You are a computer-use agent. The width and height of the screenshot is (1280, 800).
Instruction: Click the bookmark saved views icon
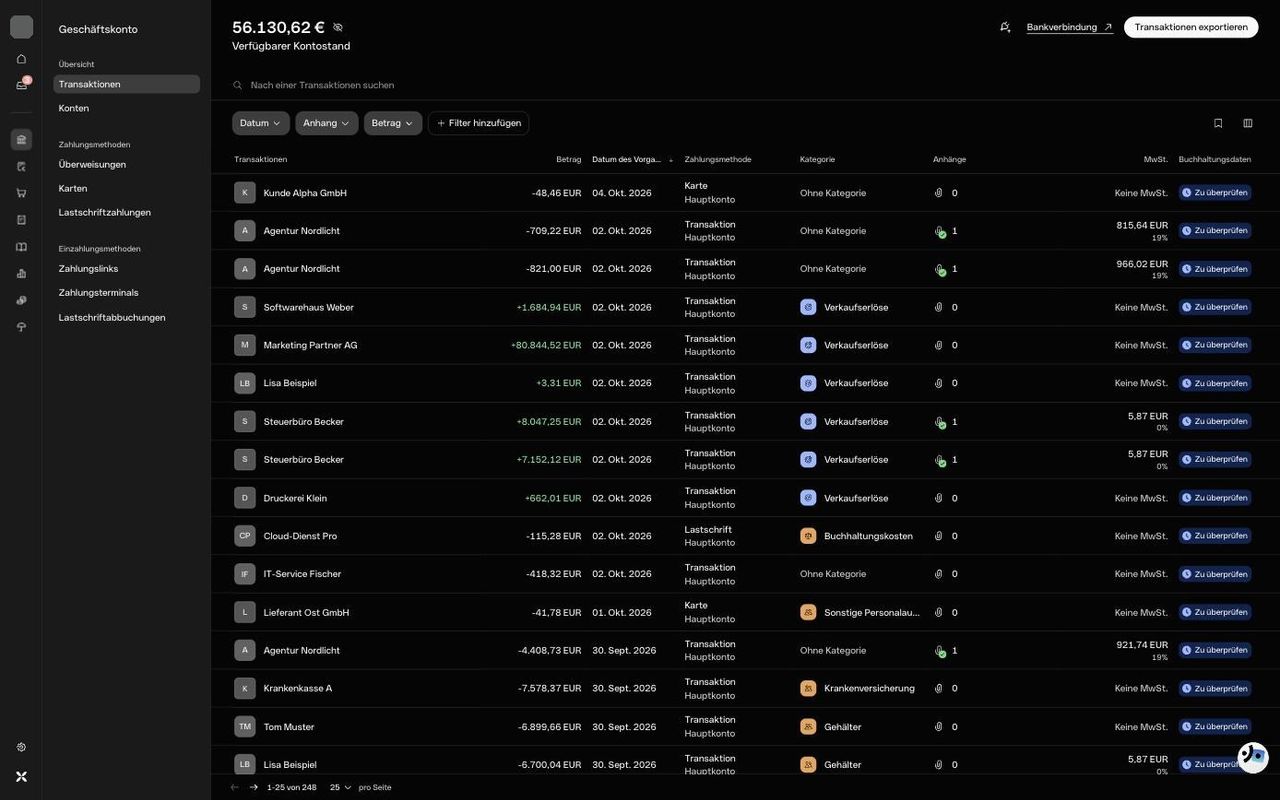tap(1218, 123)
